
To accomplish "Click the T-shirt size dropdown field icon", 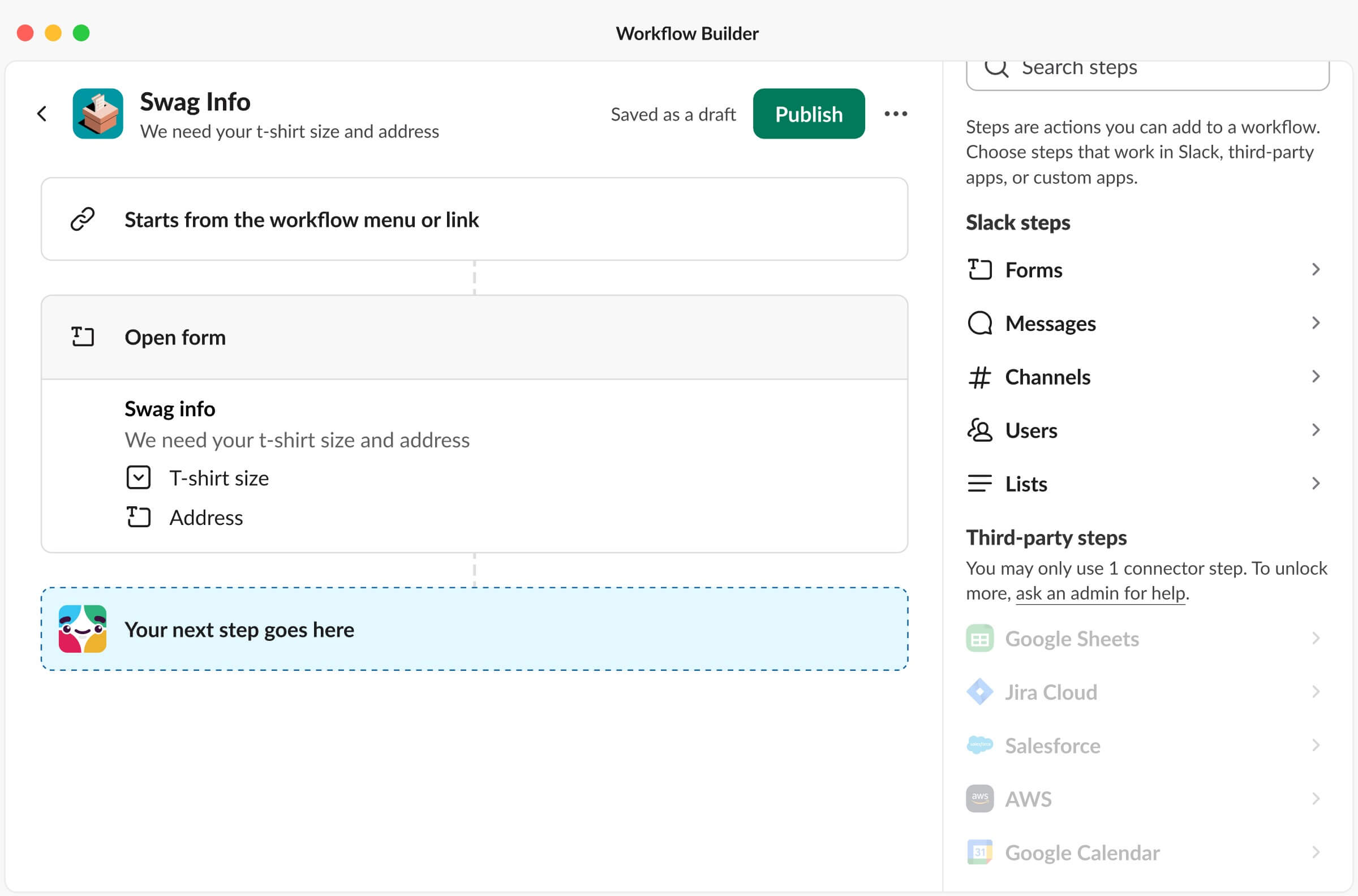I will 138,478.
